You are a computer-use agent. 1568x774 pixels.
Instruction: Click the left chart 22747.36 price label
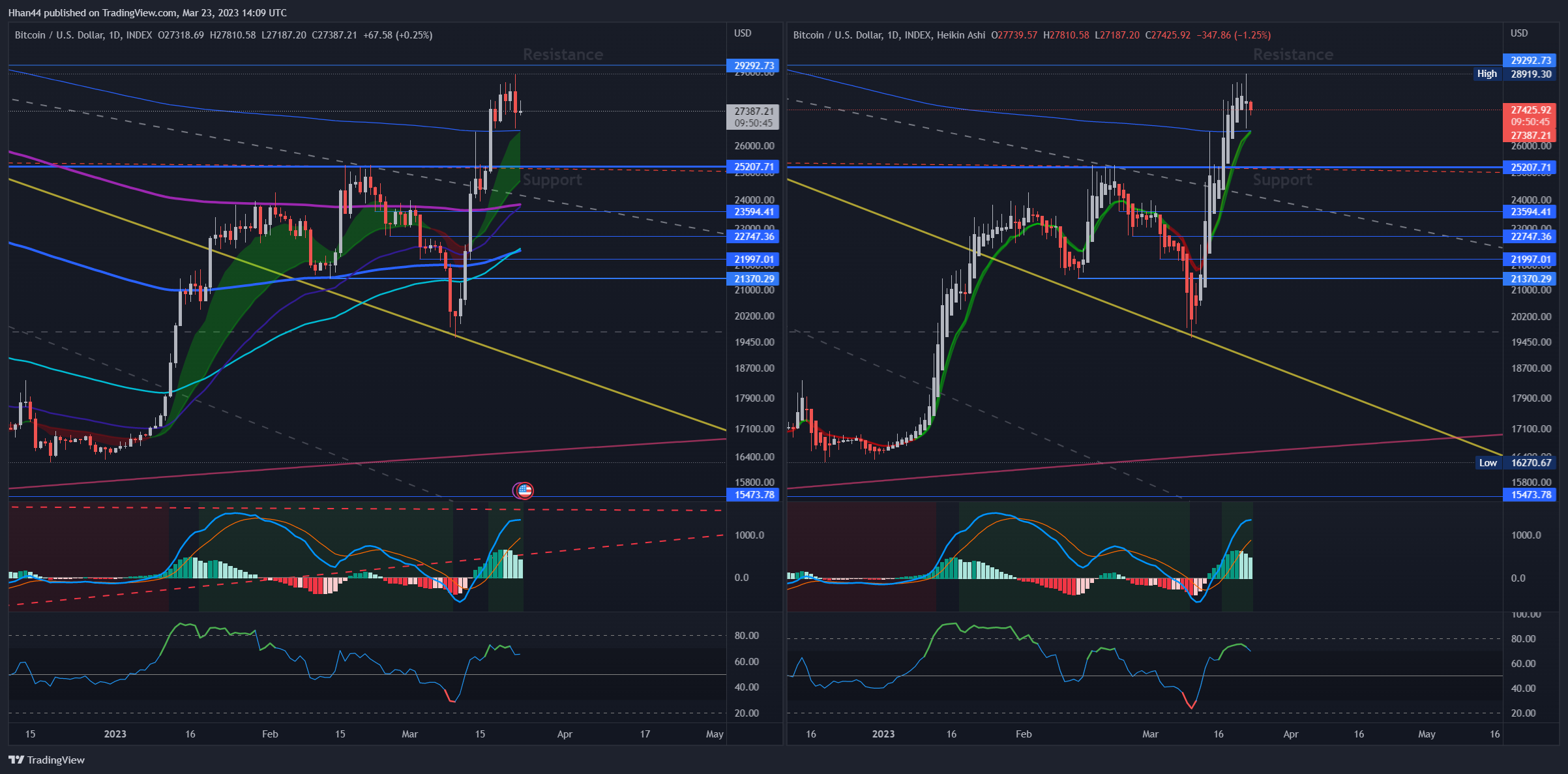pyautogui.click(x=754, y=236)
